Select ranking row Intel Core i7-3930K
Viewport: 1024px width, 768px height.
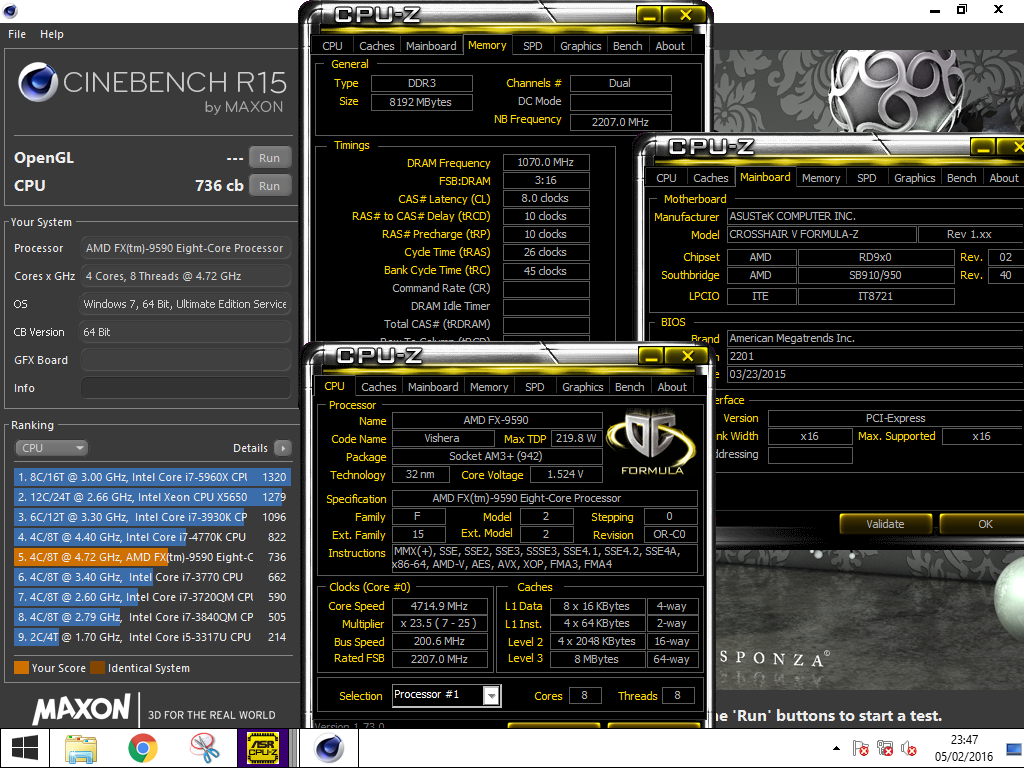click(x=152, y=517)
